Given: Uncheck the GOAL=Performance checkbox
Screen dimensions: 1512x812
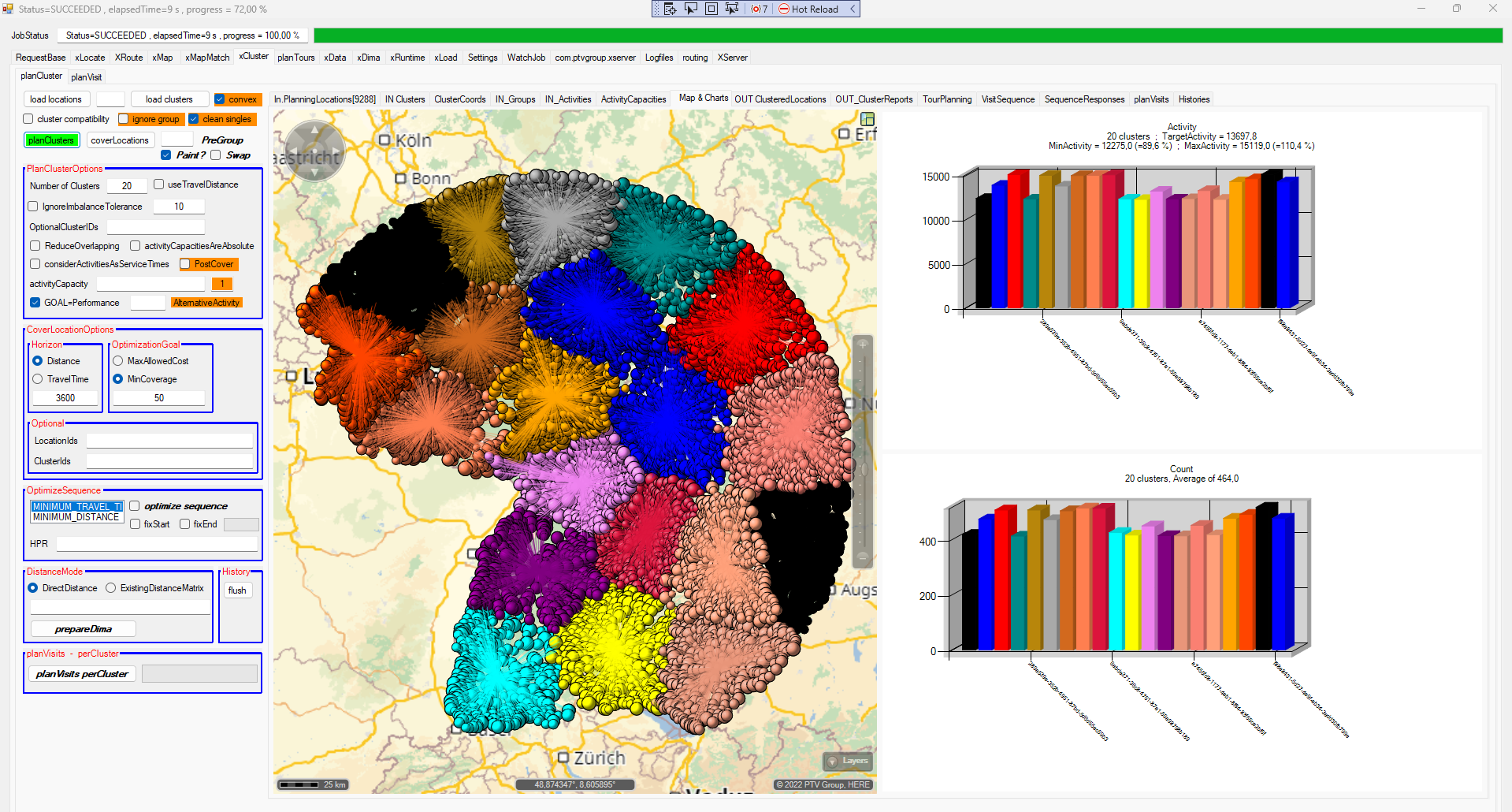Looking at the screenshot, I should (35, 303).
